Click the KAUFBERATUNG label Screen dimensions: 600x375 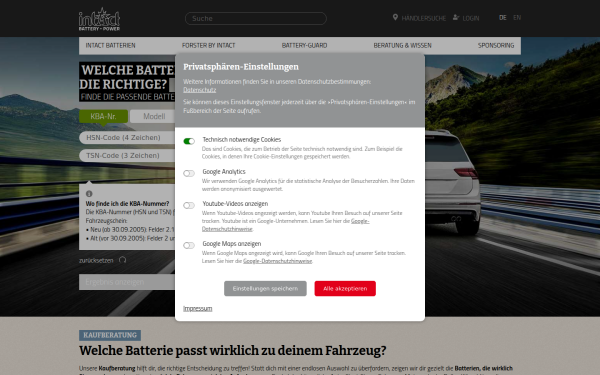click(110, 335)
